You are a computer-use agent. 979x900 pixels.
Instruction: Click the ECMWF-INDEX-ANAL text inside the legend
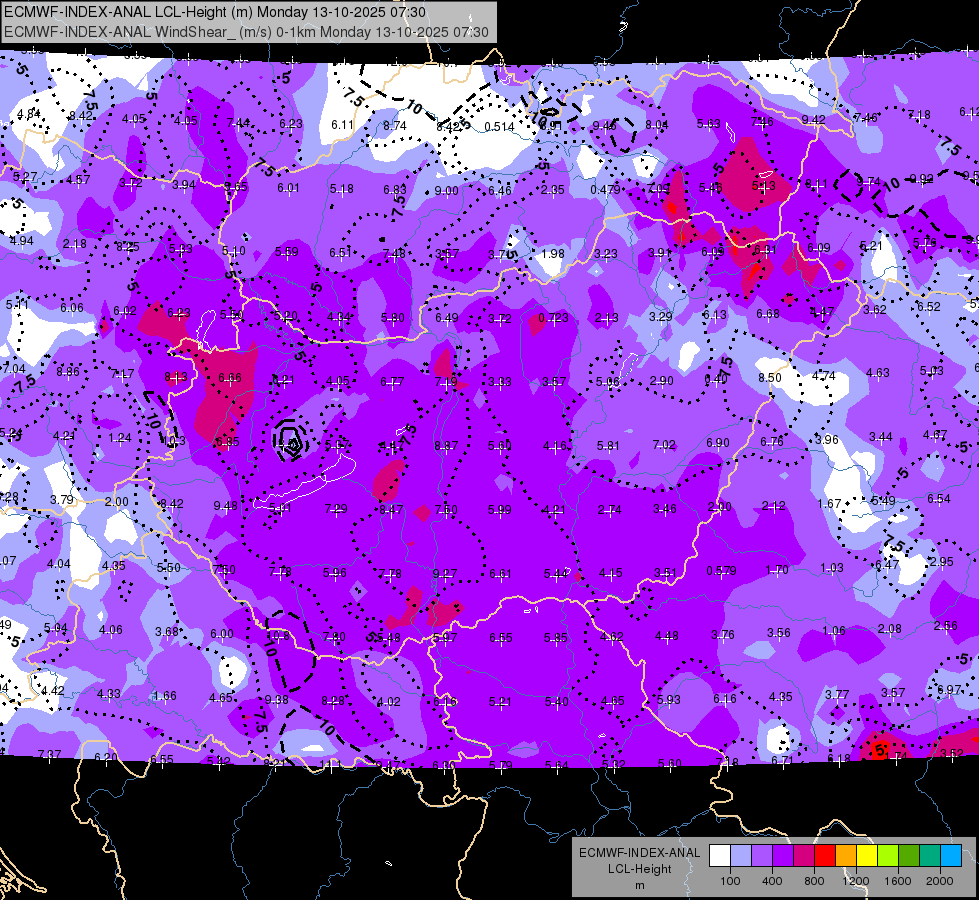point(639,853)
